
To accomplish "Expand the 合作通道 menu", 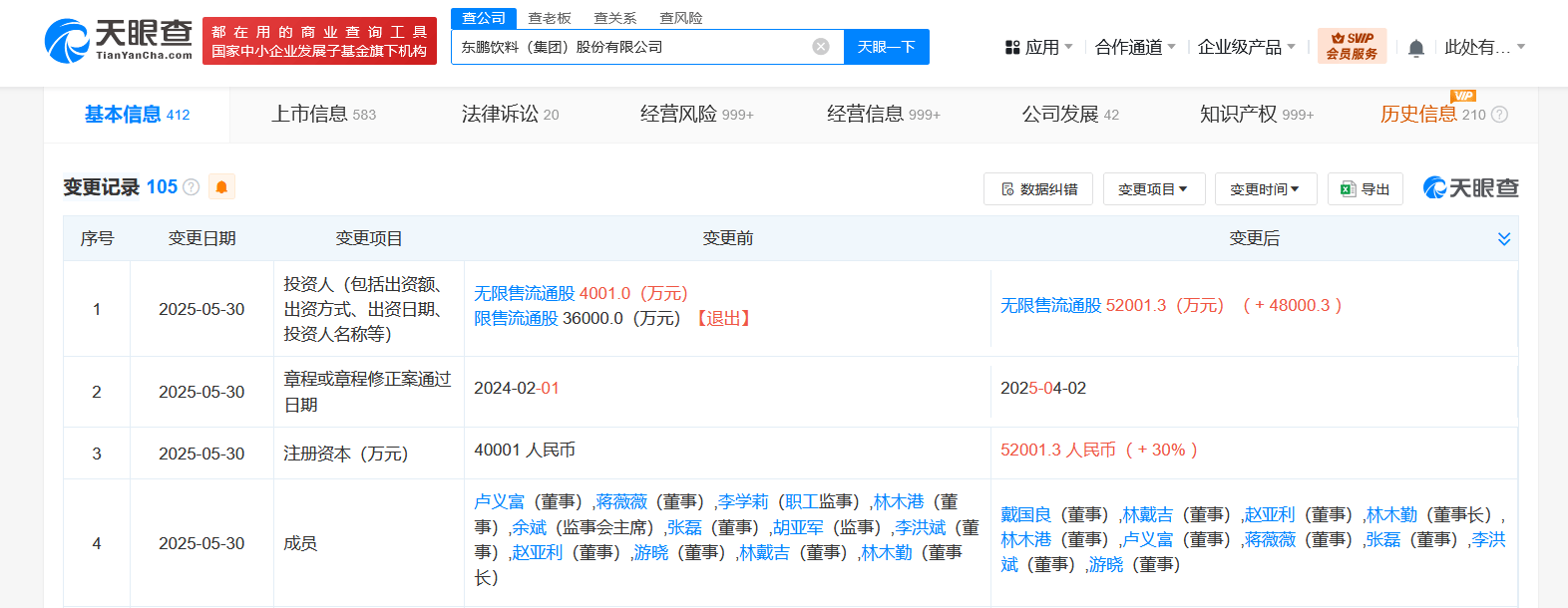I will click(x=1135, y=47).
